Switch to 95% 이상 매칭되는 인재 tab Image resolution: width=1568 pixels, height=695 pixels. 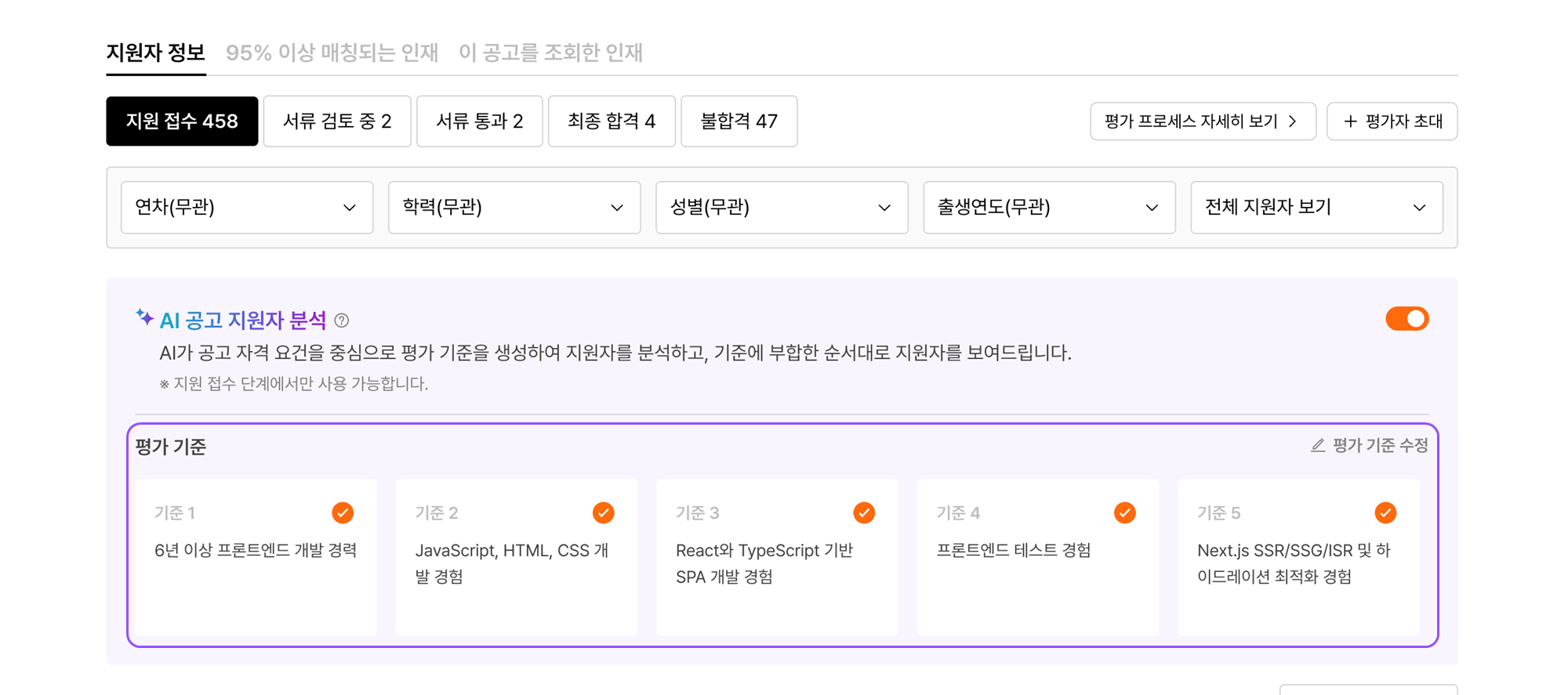coord(332,52)
